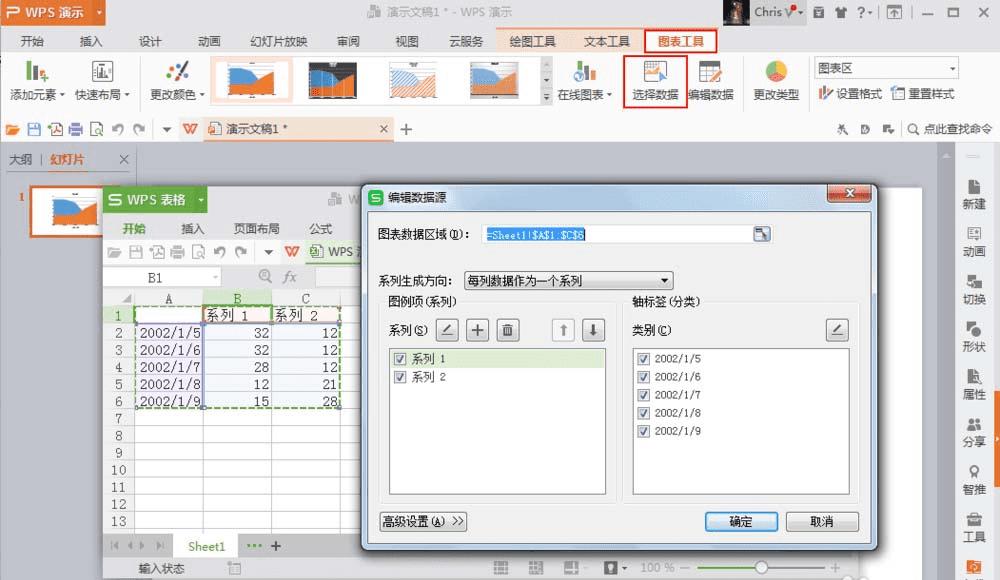Move series down with the down arrow

click(593, 330)
